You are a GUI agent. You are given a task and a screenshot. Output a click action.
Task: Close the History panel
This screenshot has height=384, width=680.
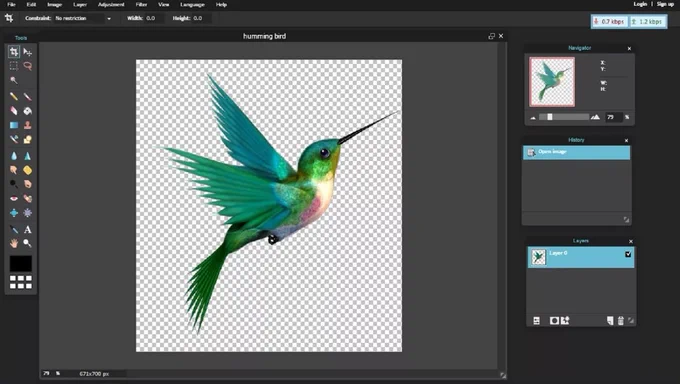(x=626, y=141)
